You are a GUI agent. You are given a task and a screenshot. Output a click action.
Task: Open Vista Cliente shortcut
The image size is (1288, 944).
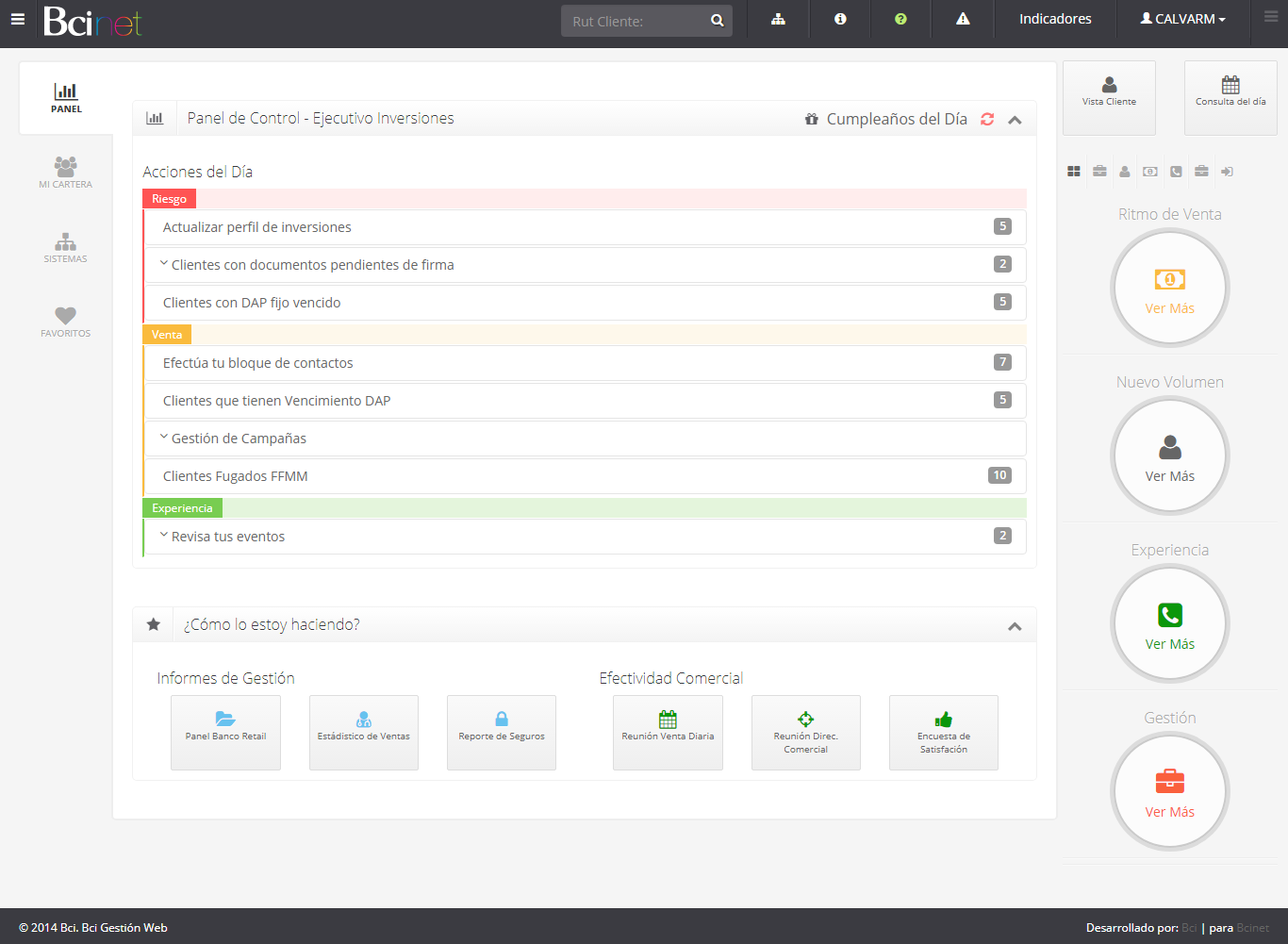coord(1109,91)
